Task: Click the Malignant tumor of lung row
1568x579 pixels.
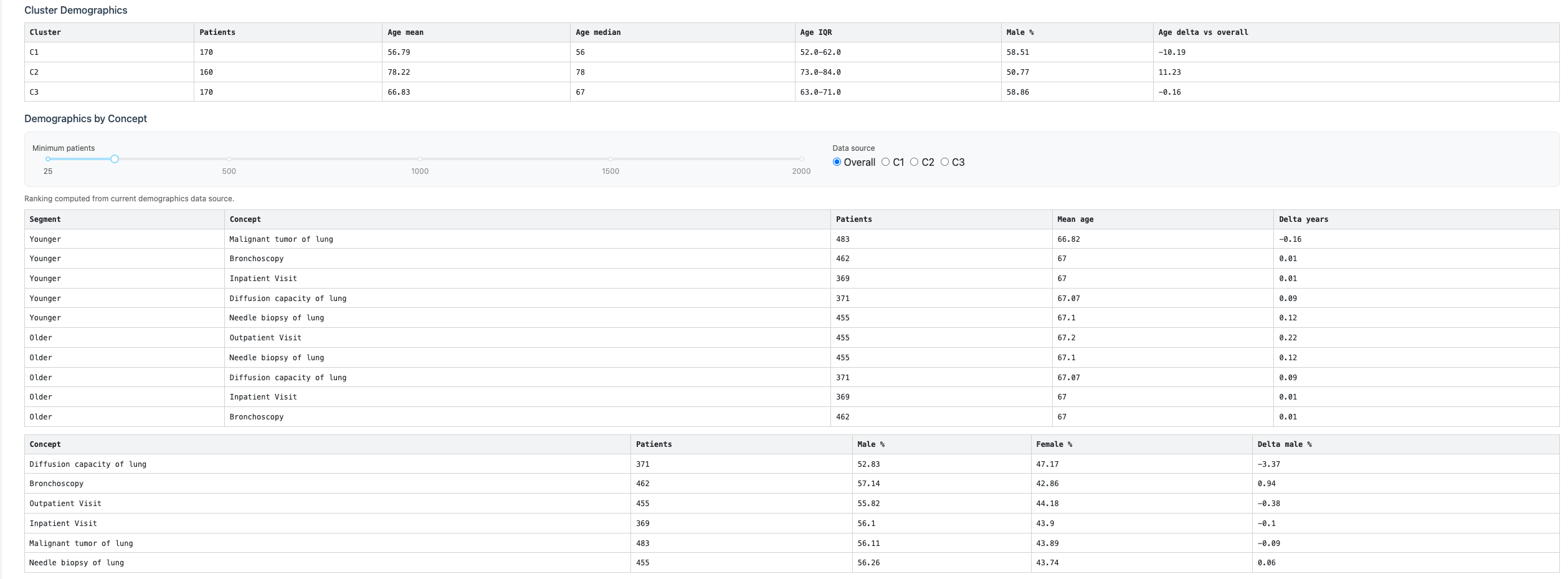Action: pos(280,239)
